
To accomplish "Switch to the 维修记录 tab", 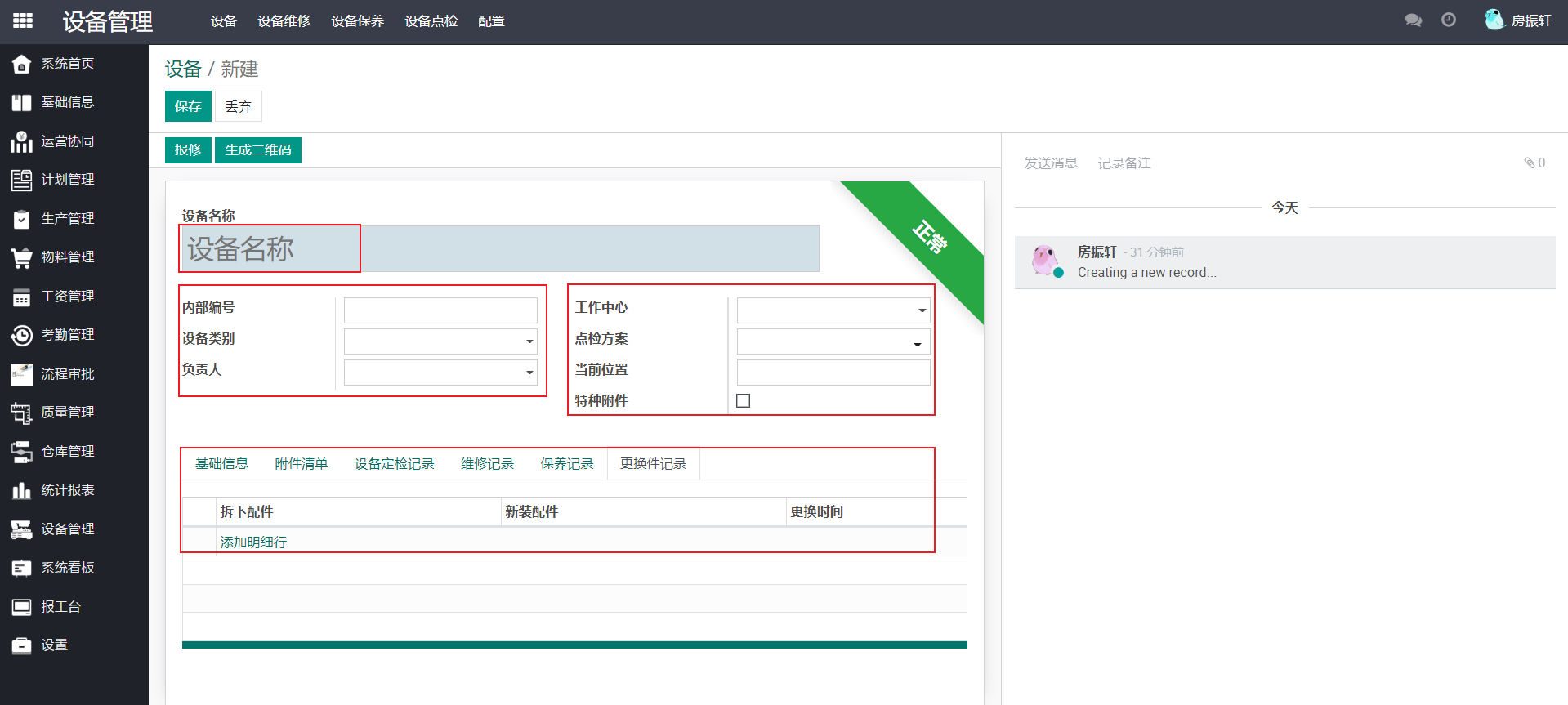I will click(x=487, y=464).
